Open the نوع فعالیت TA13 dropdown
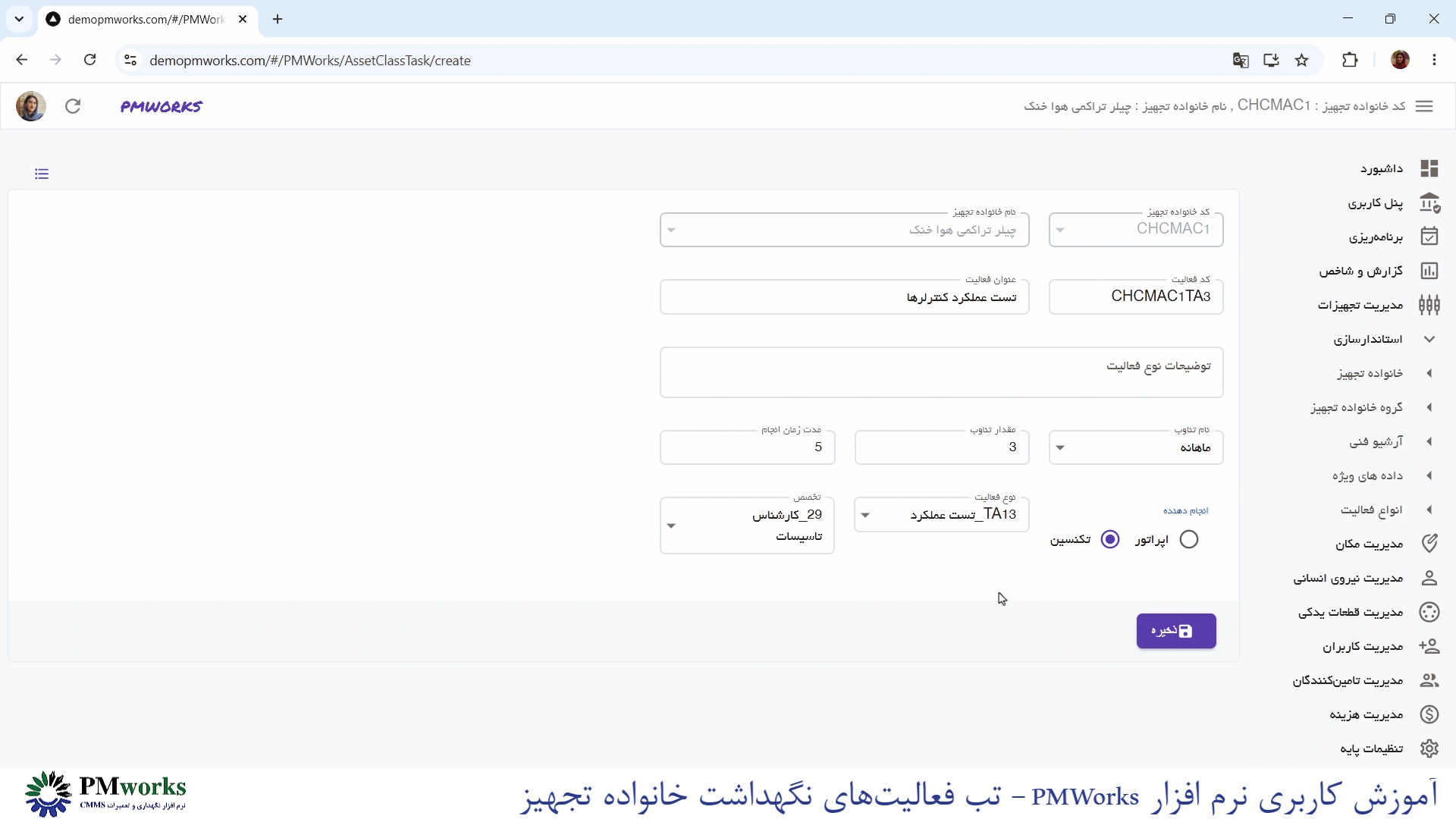This screenshot has height=819, width=1456. pyautogui.click(x=941, y=515)
